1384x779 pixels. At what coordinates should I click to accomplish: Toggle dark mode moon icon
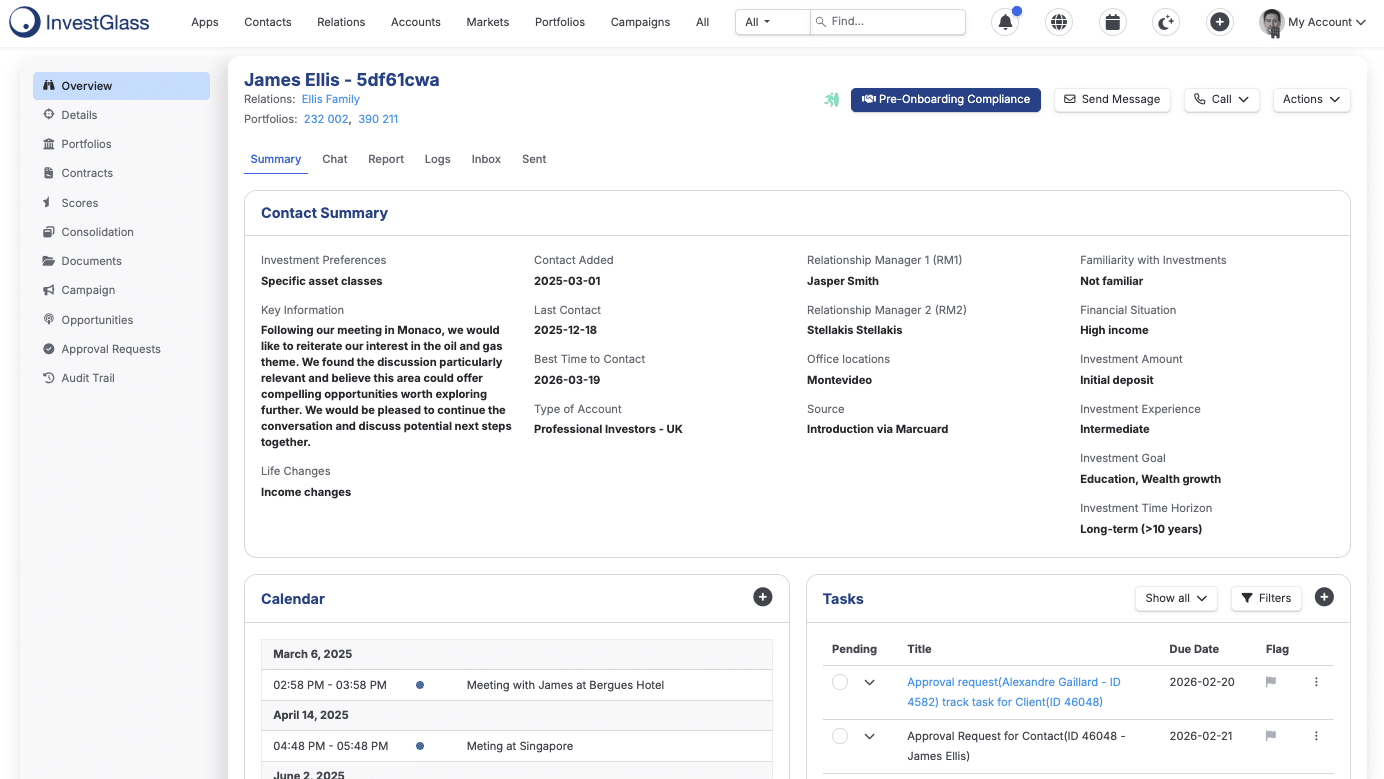(x=1166, y=22)
